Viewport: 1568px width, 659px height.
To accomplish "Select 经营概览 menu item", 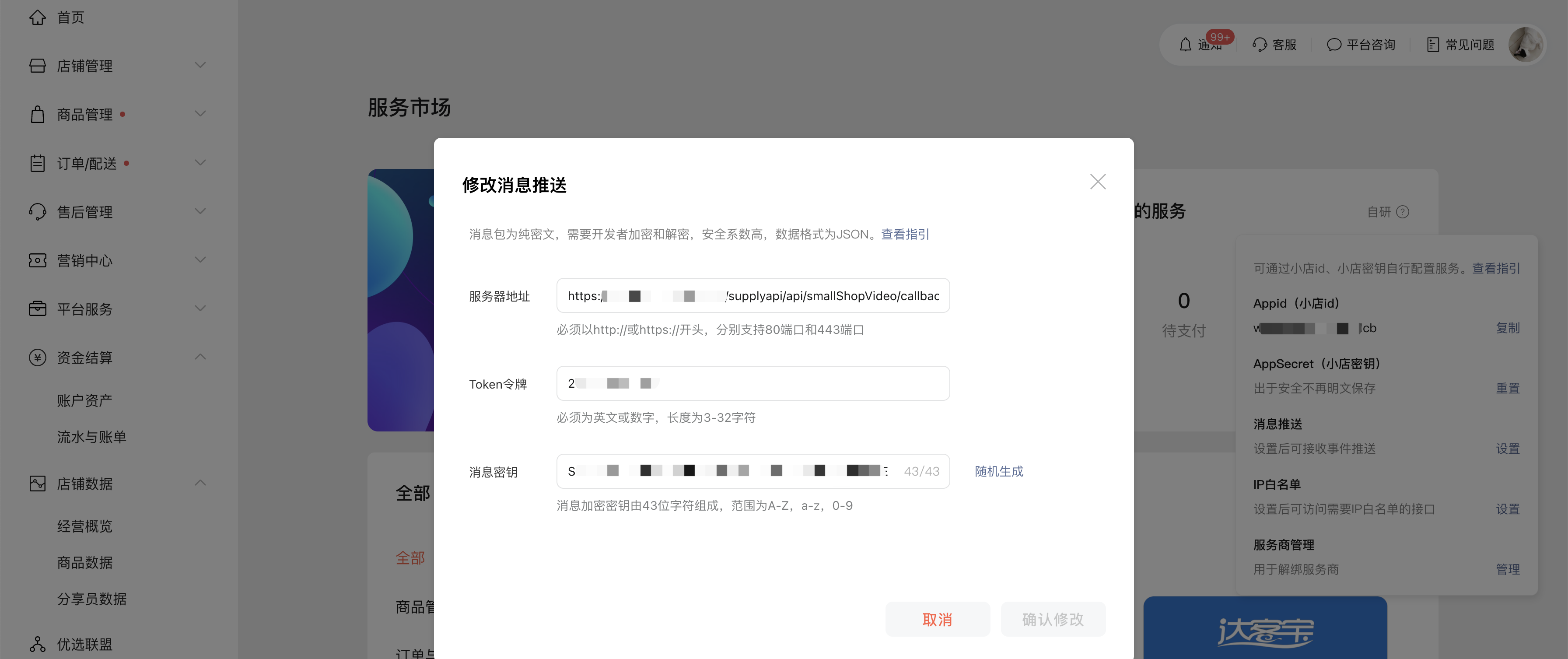I will coord(84,526).
